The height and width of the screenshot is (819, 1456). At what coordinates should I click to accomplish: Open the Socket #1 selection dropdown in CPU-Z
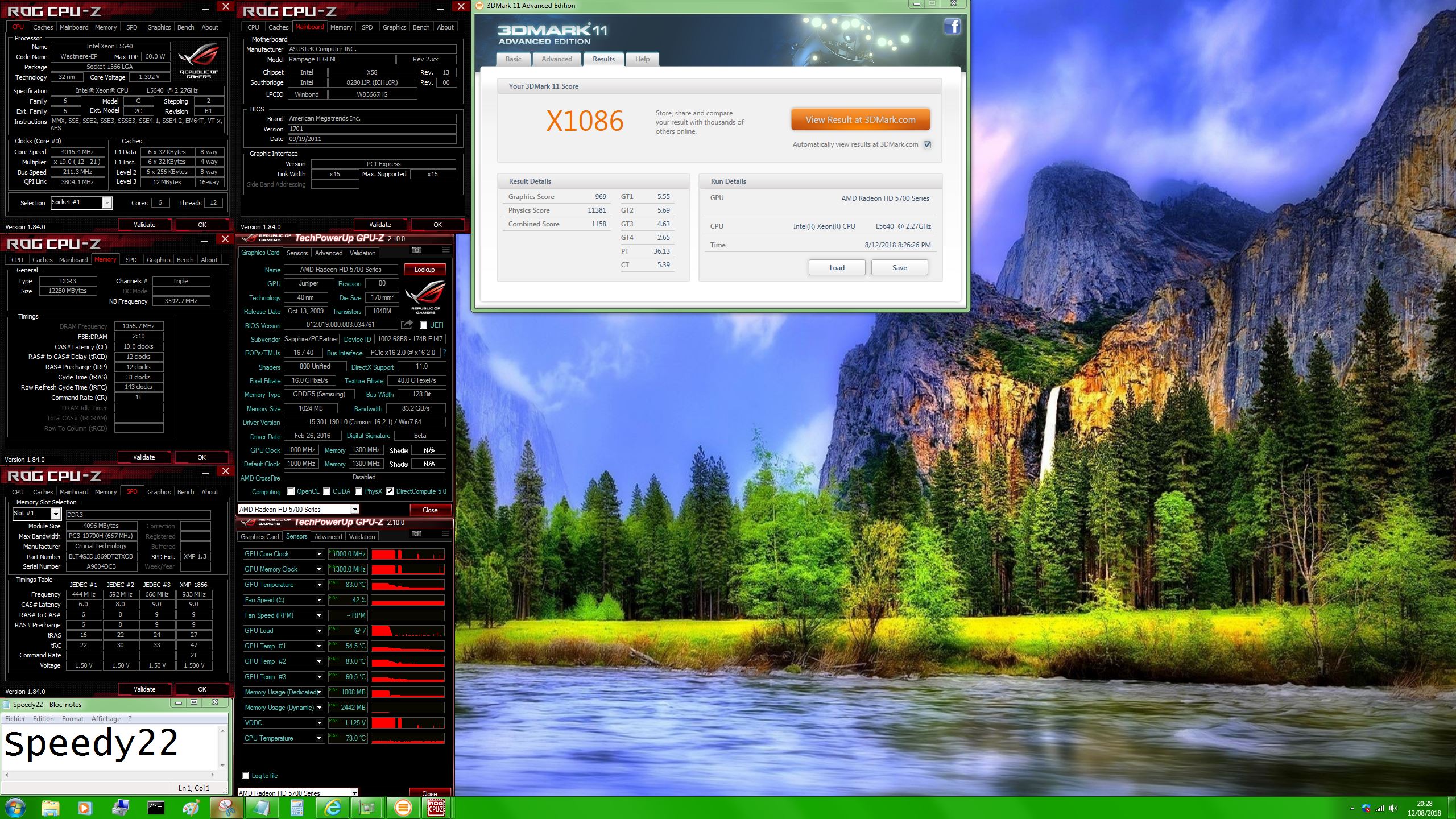107,202
